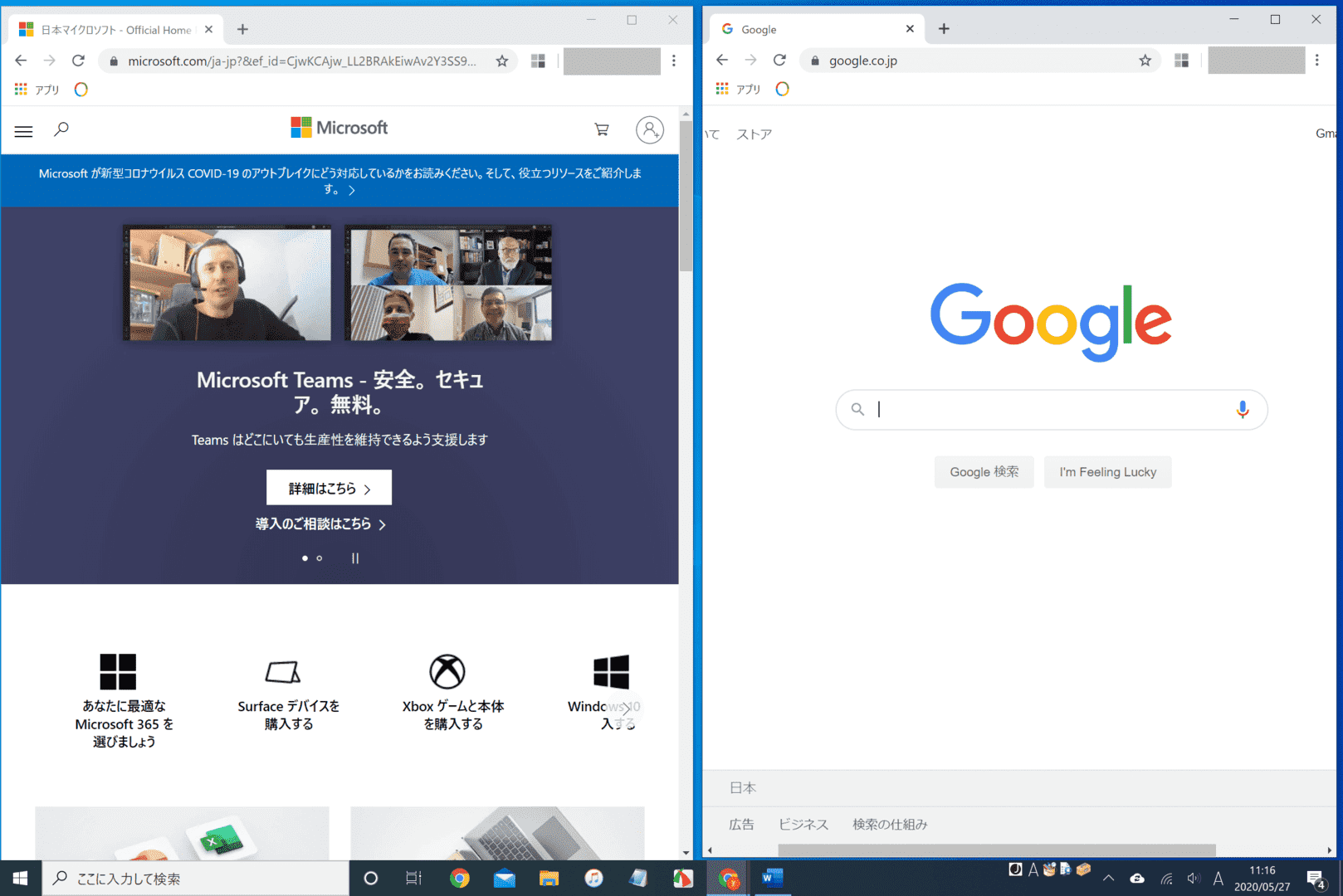Open the 検索の仕組み footer link
Screen dimensions: 1343x896
[890, 825]
